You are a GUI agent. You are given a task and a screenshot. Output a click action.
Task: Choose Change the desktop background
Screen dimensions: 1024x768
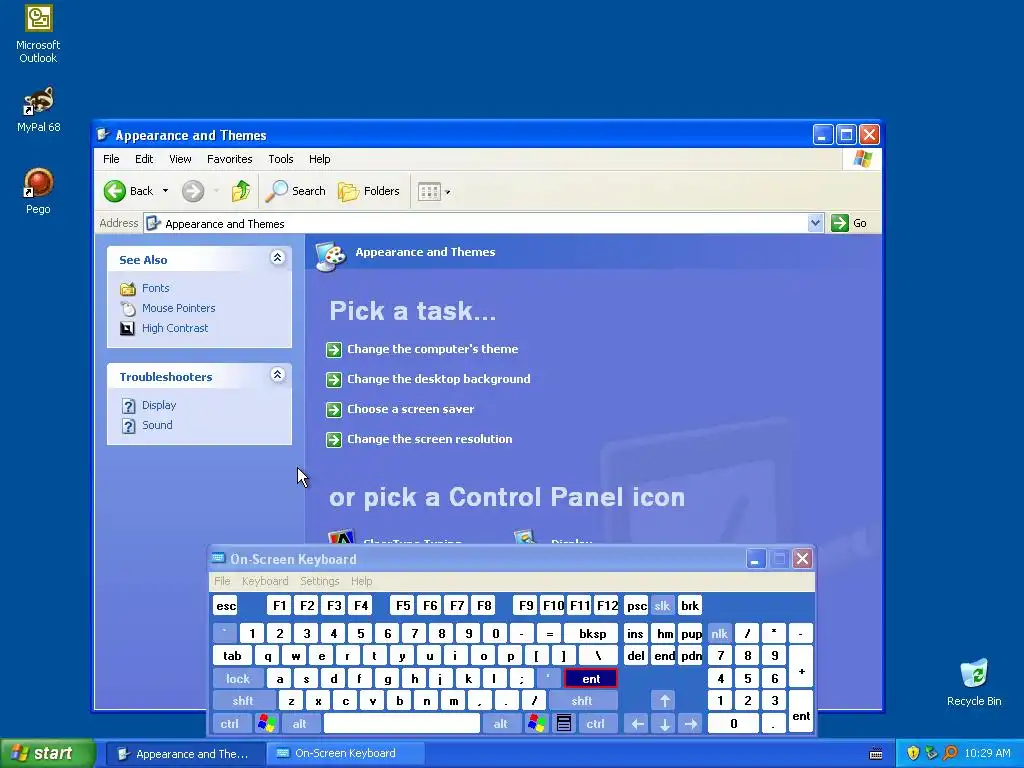pos(438,379)
